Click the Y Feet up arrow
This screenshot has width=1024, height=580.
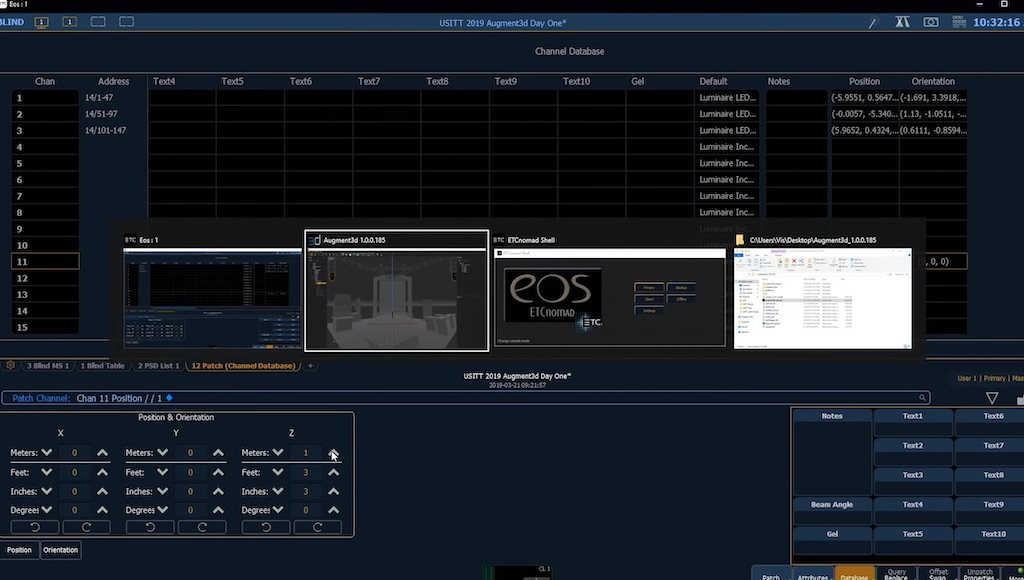pos(218,472)
